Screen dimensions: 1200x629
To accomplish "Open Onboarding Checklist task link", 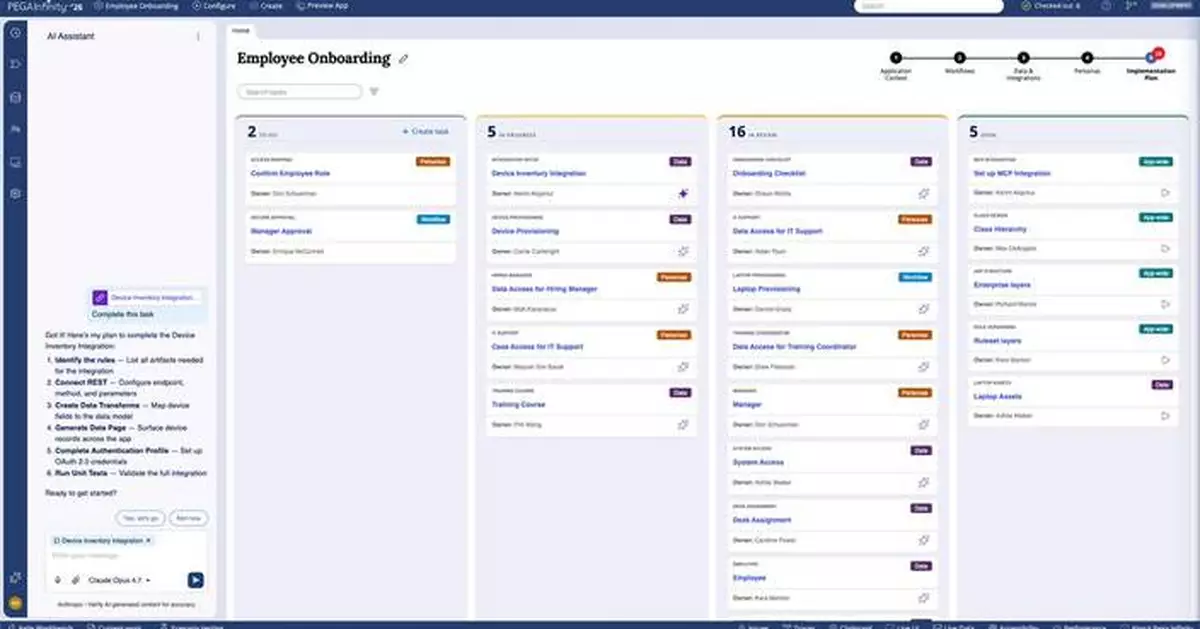I will coord(769,173).
